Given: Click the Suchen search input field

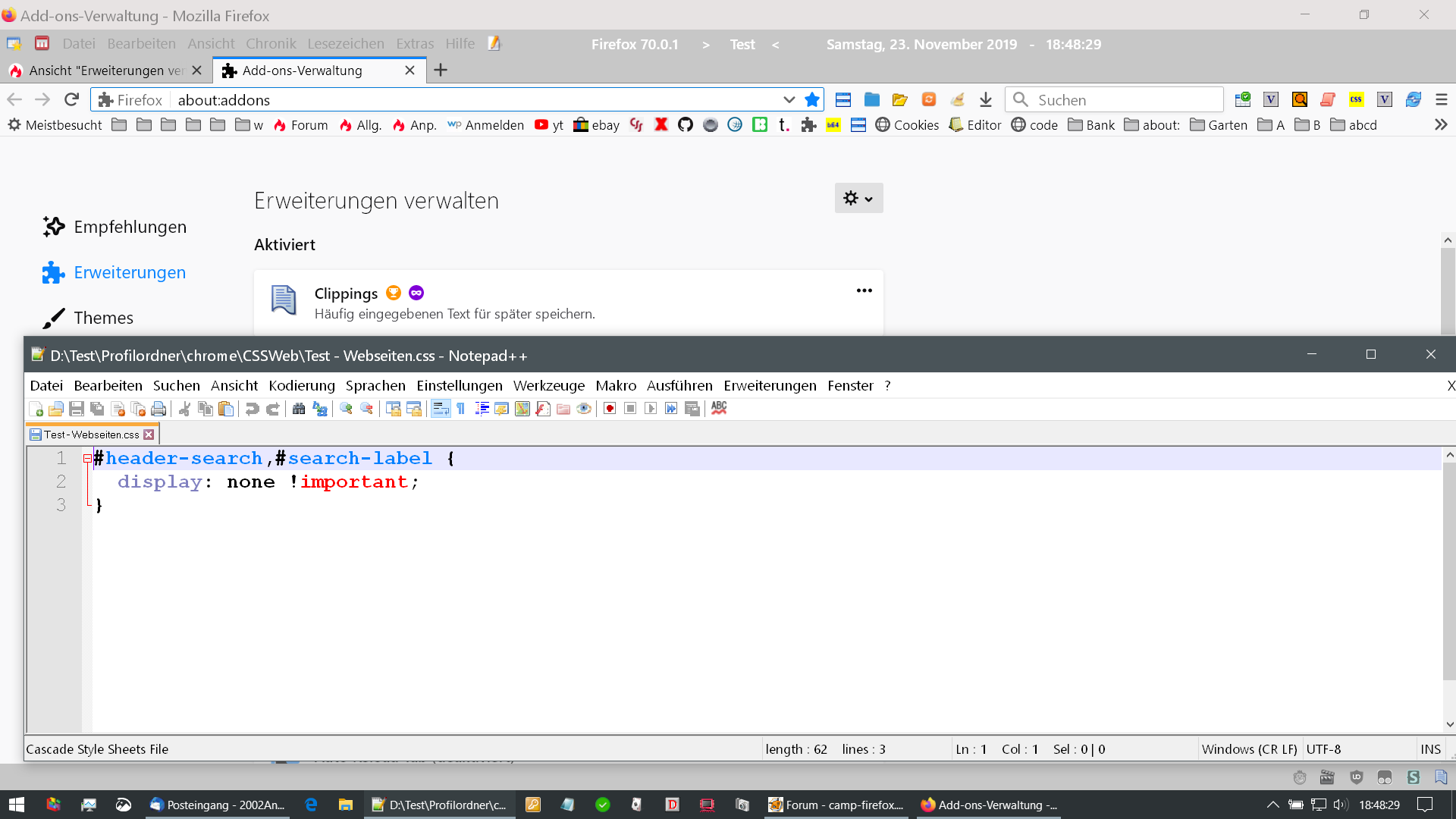Looking at the screenshot, I should [1122, 99].
